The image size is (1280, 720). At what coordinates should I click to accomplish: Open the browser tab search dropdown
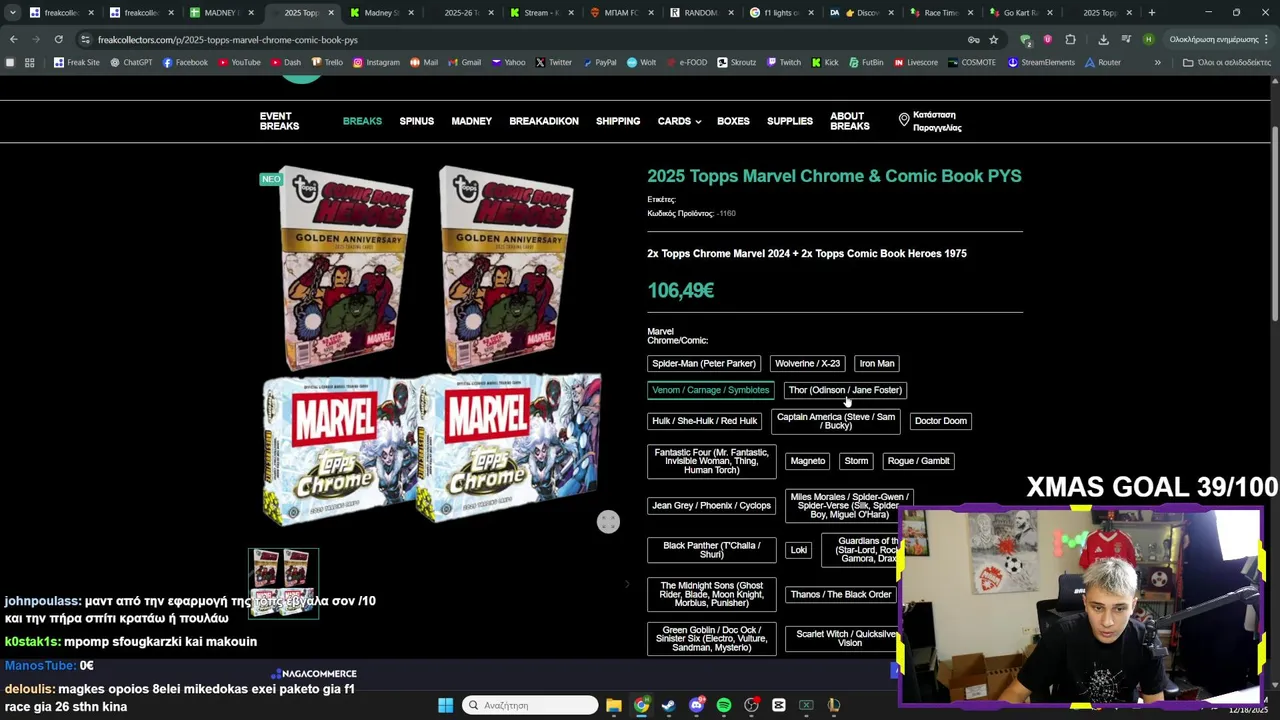12,13
